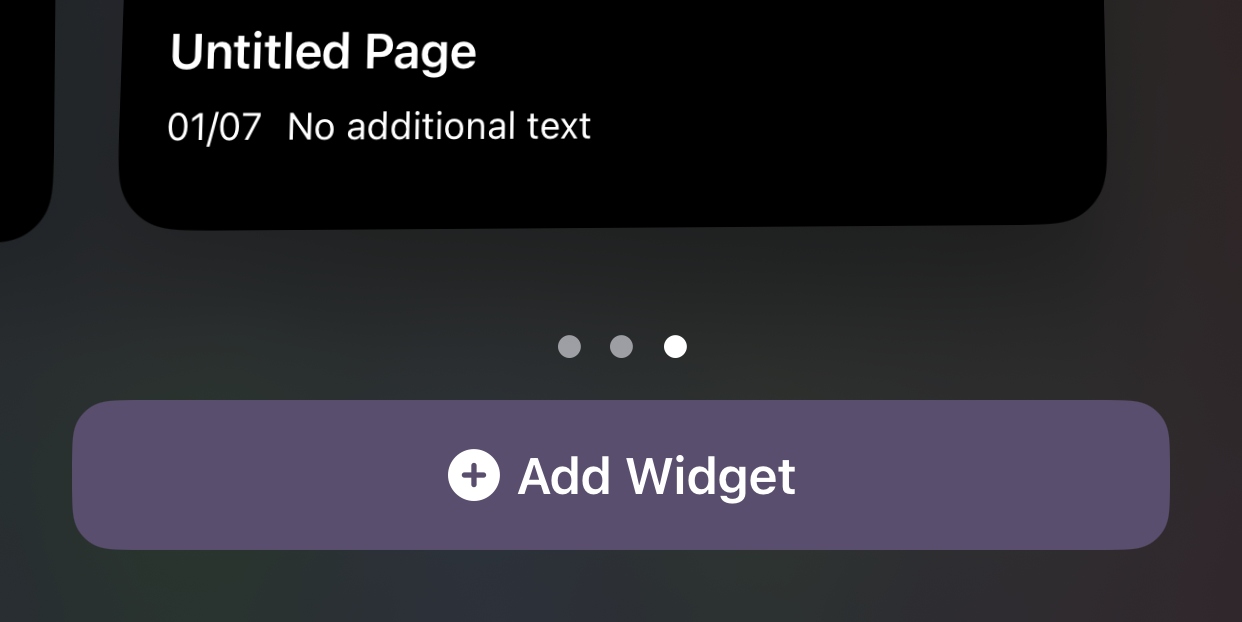The width and height of the screenshot is (1242, 622).
Task: Click the word "Add" beside the plus icon
Action: [x=564, y=476]
